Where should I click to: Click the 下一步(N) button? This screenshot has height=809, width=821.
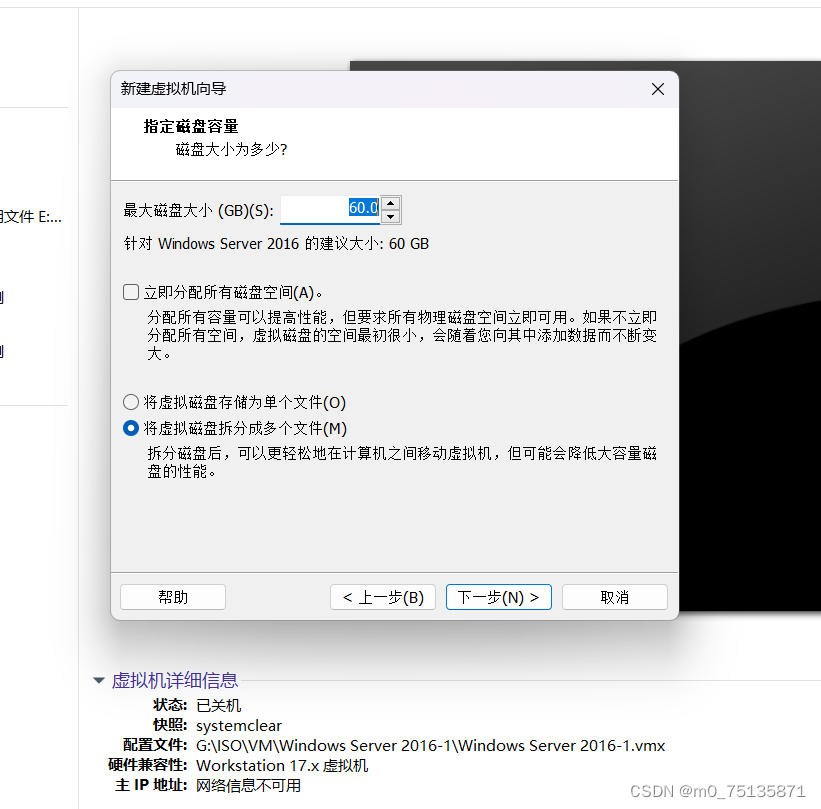point(498,596)
